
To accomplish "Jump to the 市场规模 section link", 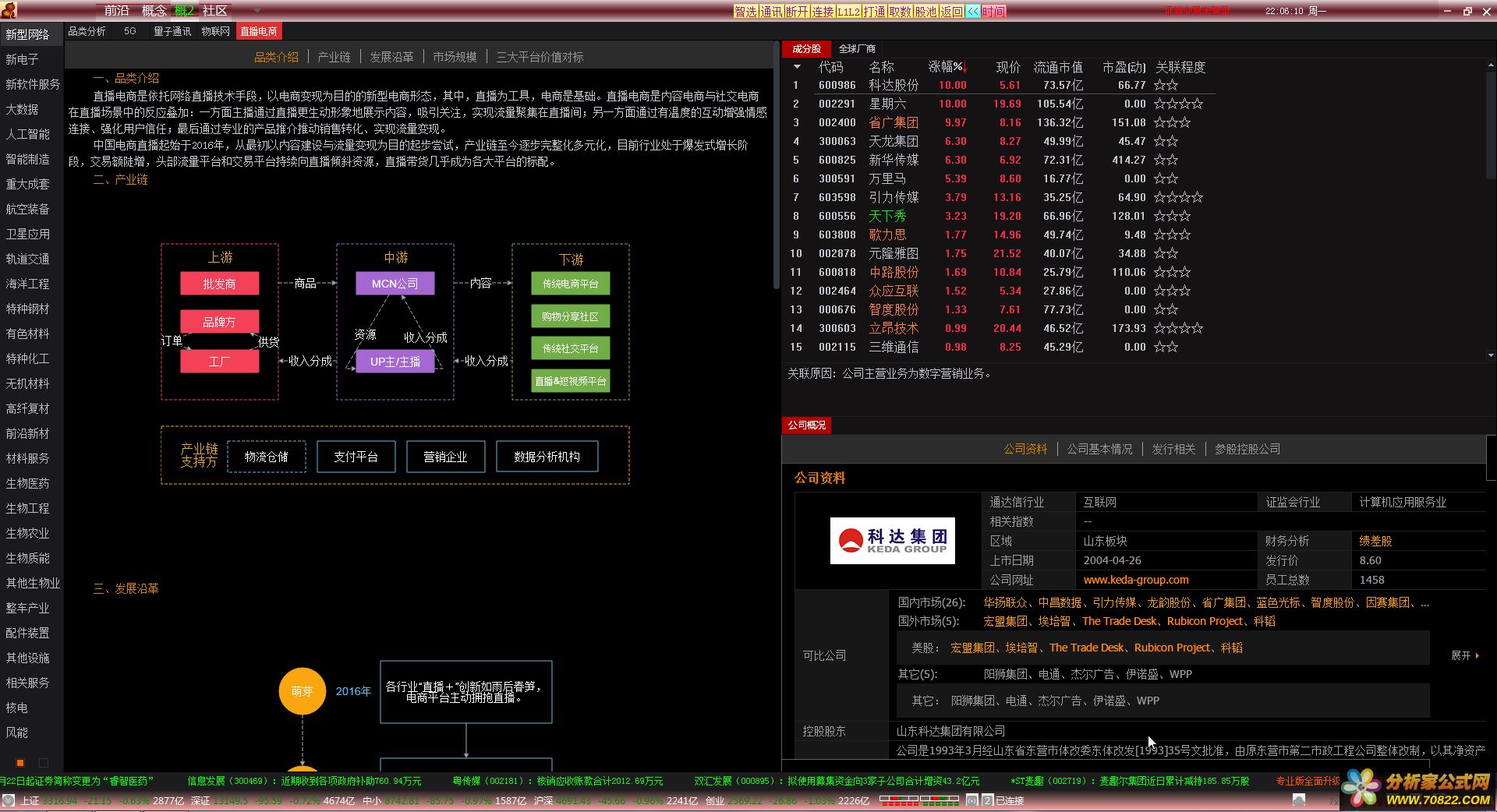I will [455, 57].
